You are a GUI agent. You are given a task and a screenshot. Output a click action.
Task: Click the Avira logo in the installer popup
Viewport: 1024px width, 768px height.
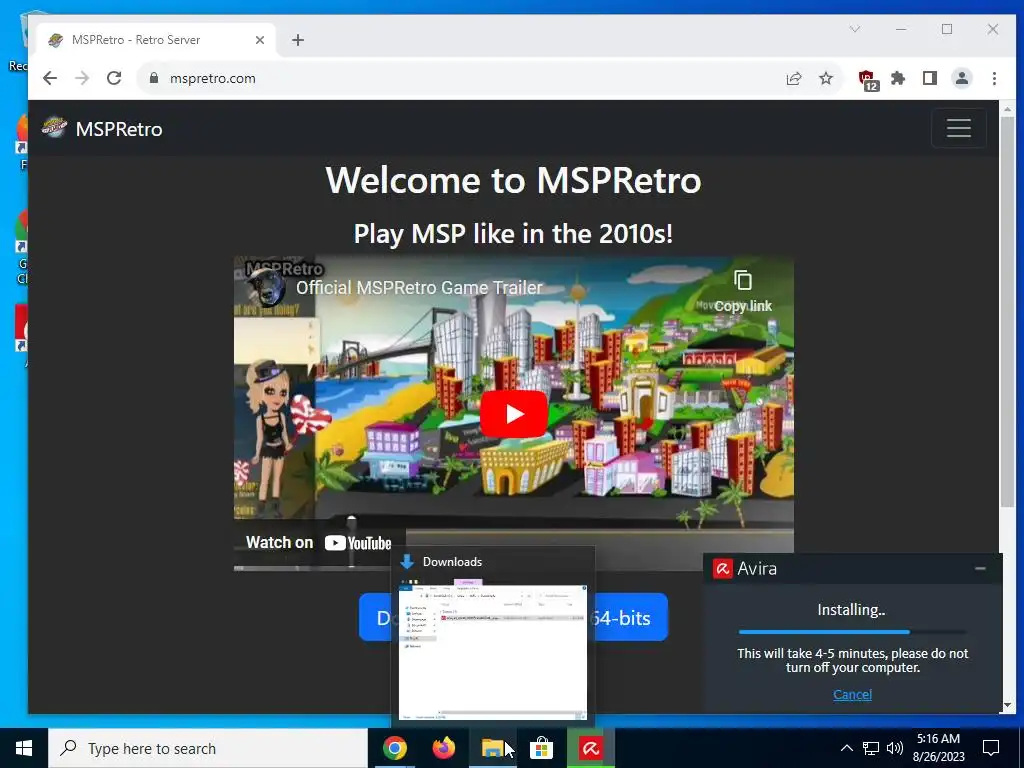(722, 569)
